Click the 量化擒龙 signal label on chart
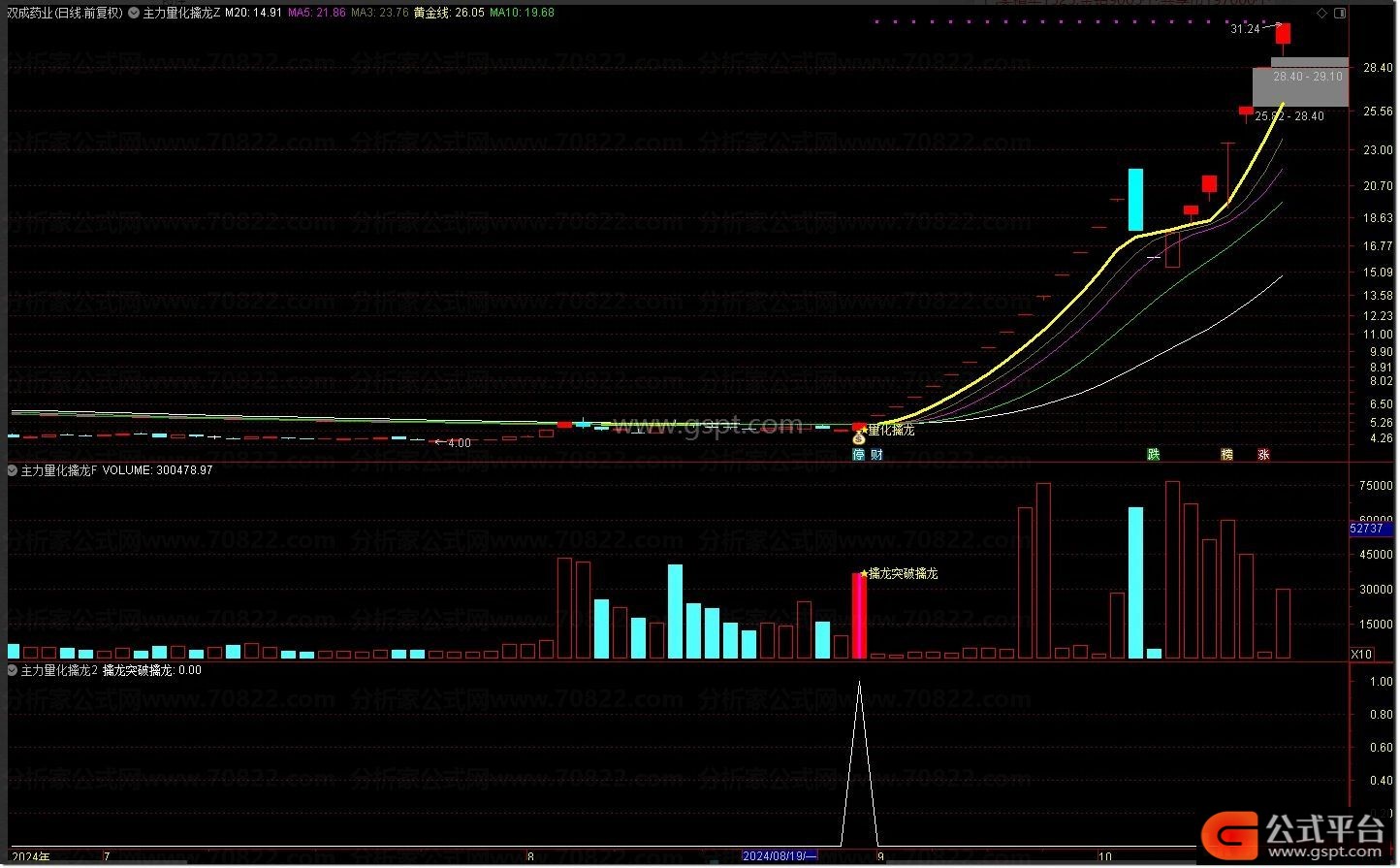Screen dimensions: 1400x868 [891, 430]
